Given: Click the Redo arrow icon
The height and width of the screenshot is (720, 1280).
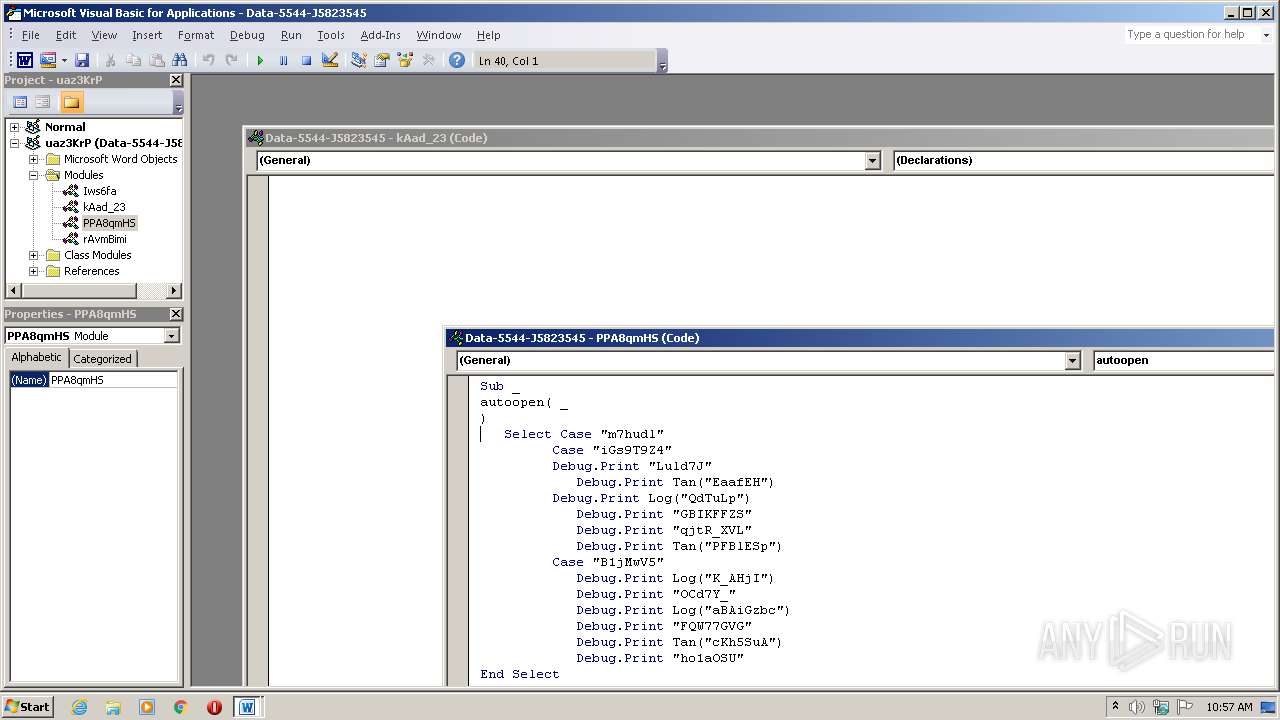Looking at the screenshot, I should coord(232,61).
